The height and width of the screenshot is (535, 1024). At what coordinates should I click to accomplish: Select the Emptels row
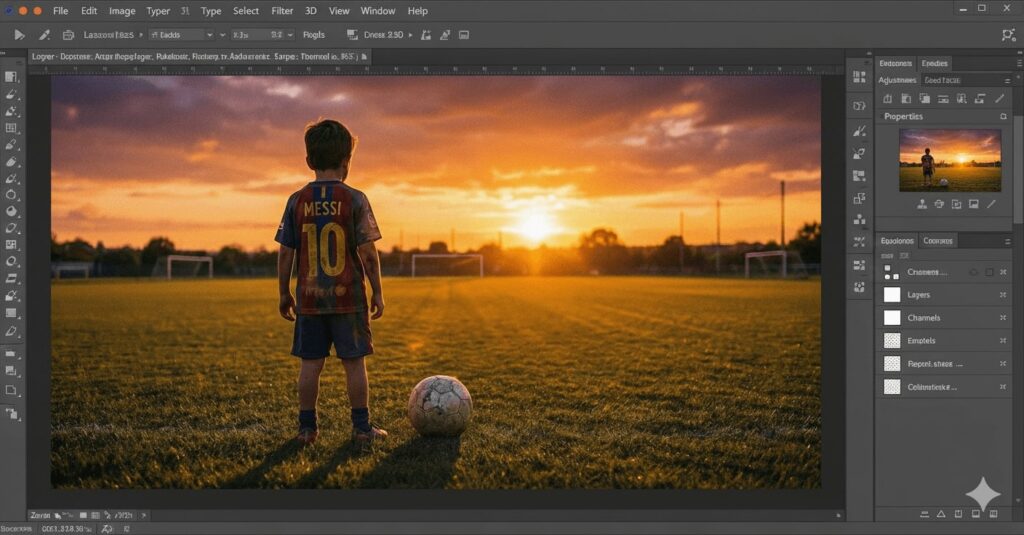point(944,341)
